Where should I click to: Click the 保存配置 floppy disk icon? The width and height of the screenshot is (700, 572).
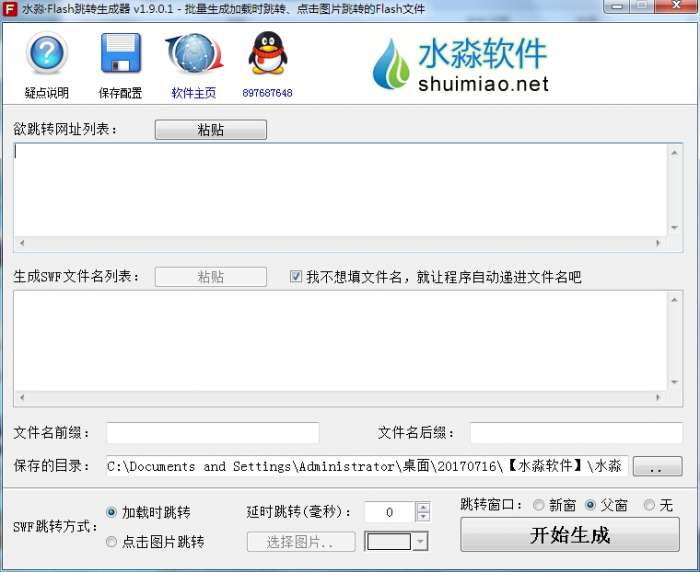[121, 53]
